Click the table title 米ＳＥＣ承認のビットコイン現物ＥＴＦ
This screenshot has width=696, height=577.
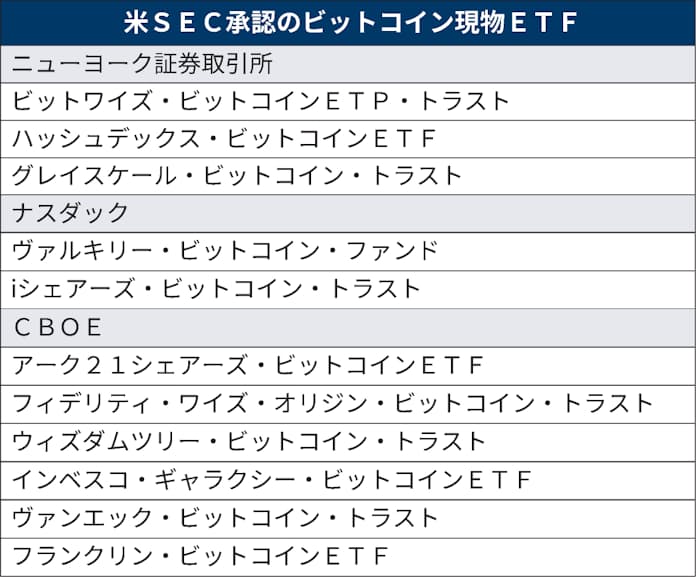(348, 22)
